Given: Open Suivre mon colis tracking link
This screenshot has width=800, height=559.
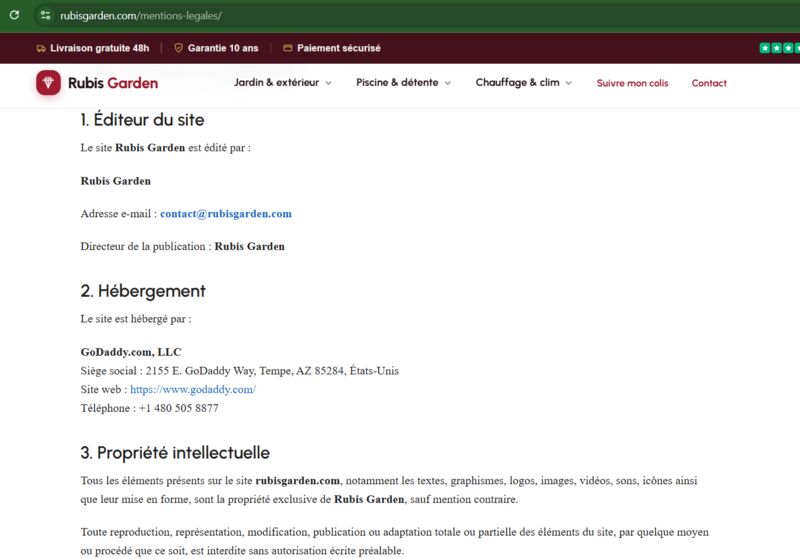Looking at the screenshot, I should [632, 83].
